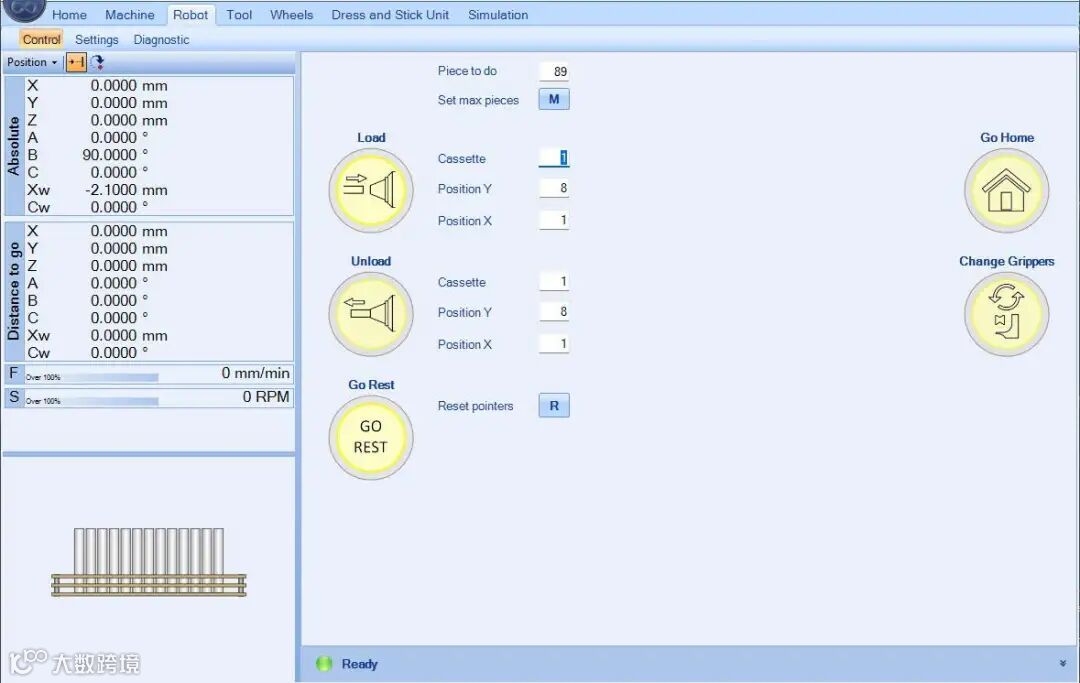This screenshot has width=1080, height=683.
Task: Click the Unload Position Y field
Action: click(554, 312)
